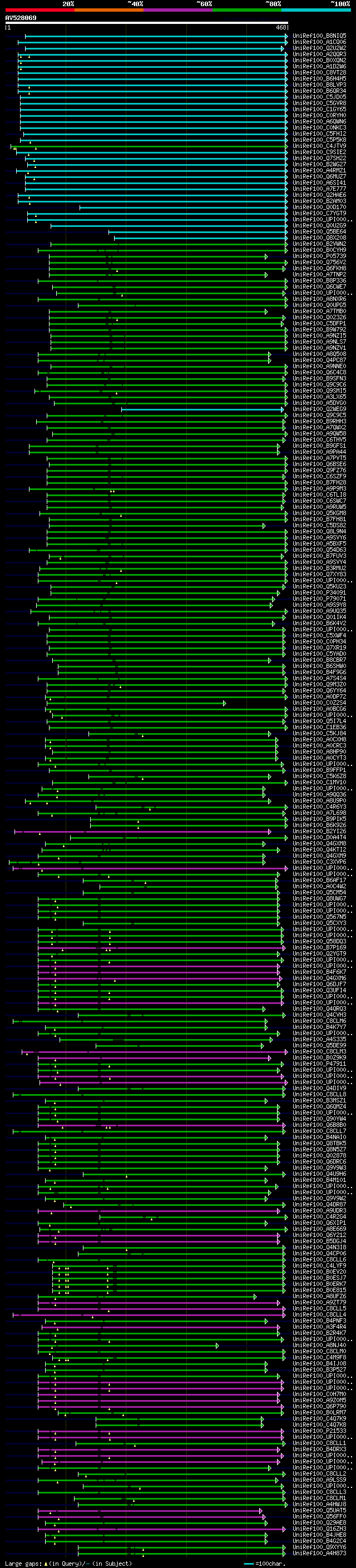Select label UniRef100_Q756V2
Screen dimensions: 356x1568
(x=319, y=263)
